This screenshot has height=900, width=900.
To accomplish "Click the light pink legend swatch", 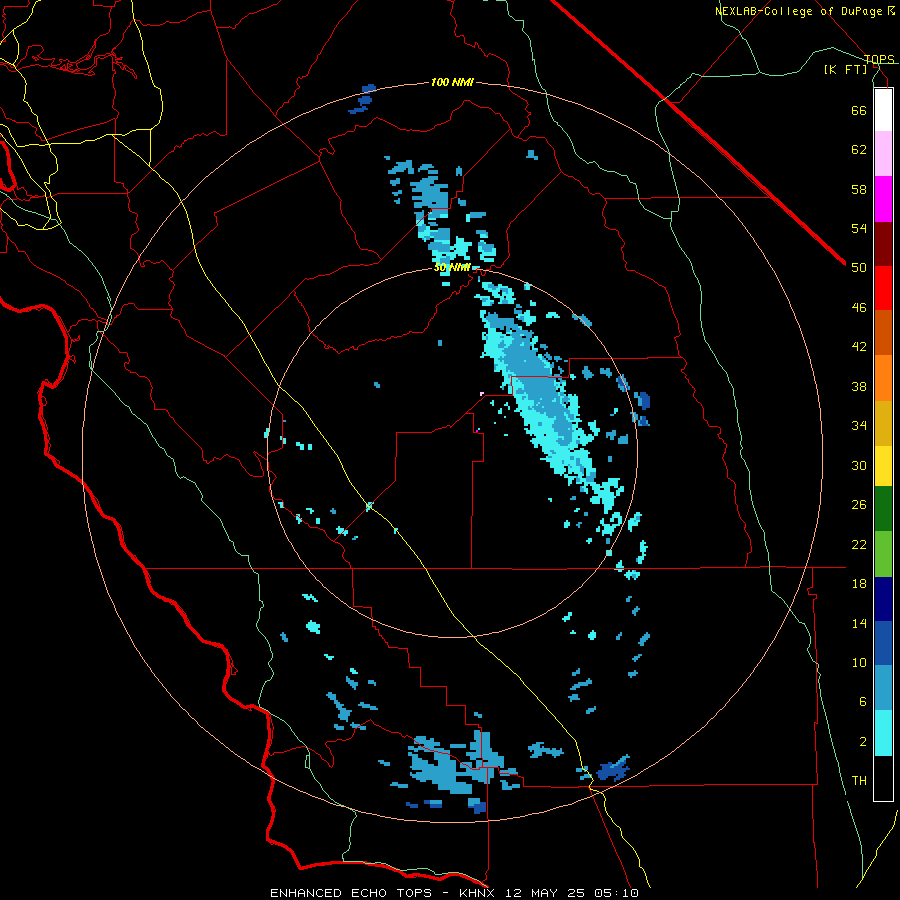I will (x=883, y=153).
